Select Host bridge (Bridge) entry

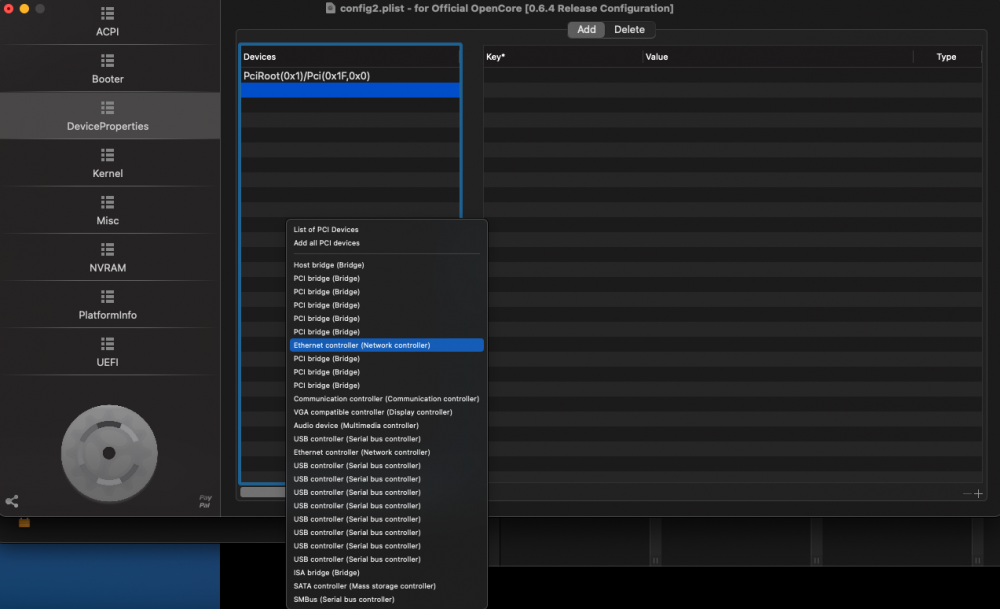click(x=386, y=265)
